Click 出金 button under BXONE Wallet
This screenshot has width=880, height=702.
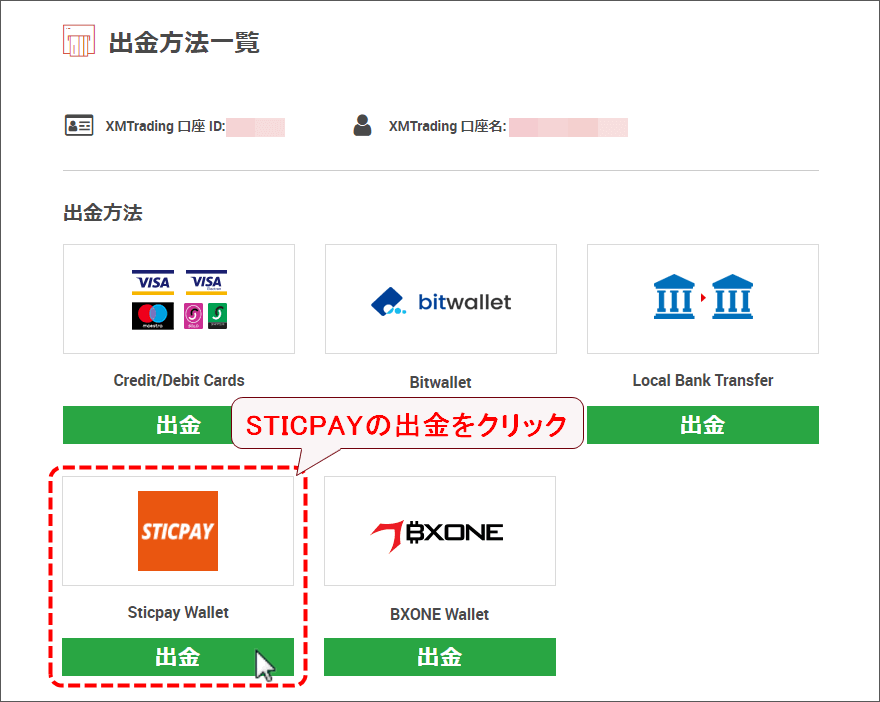pyautogui.click(x=440, y=657)
